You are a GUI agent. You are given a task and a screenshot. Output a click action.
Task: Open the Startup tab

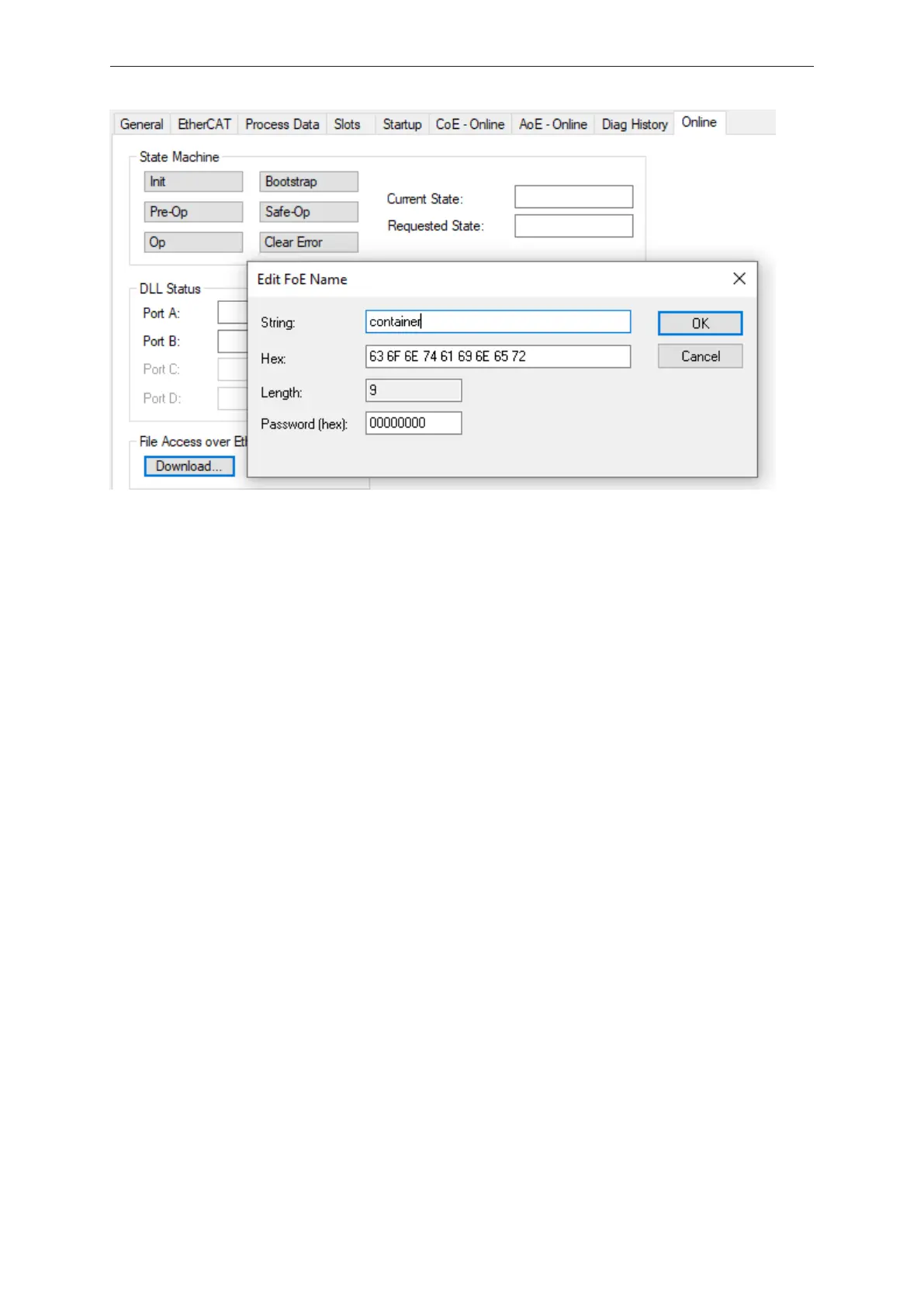tap(402, 124)
